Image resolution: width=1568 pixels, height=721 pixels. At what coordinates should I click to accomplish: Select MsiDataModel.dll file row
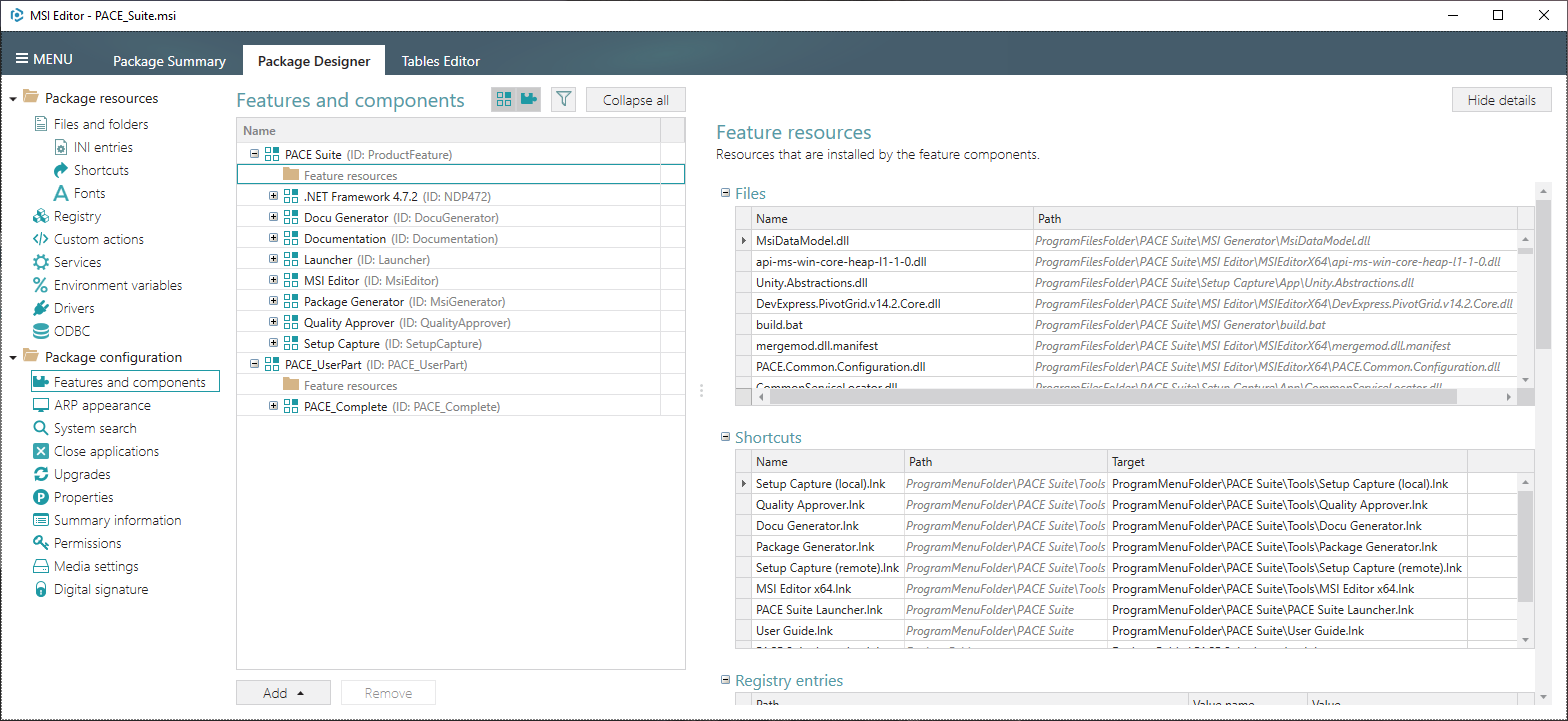tap(1126, 240)
